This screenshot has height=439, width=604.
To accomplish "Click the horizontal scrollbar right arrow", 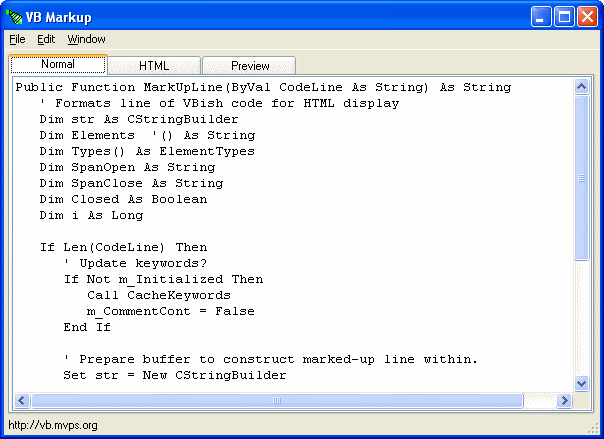I will click(x=564, y=400).
